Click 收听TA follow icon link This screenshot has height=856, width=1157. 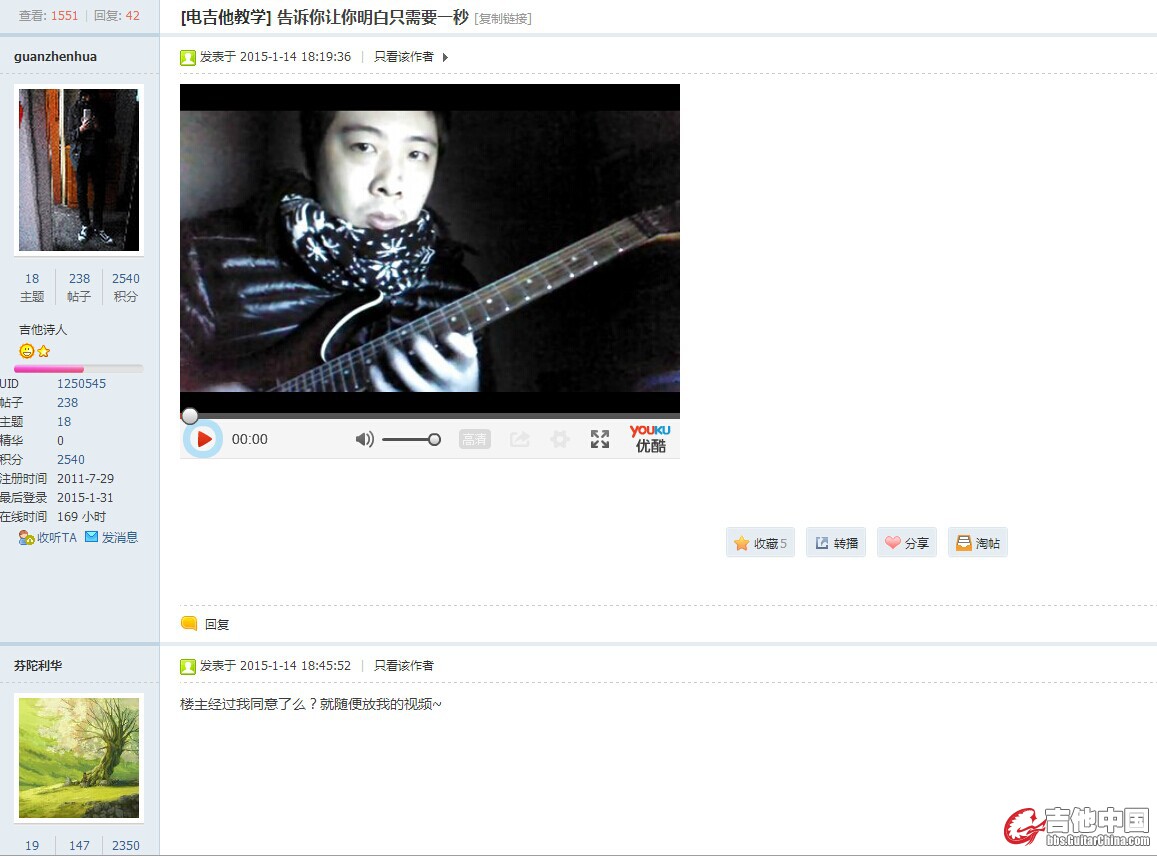[x=48, y=537]
